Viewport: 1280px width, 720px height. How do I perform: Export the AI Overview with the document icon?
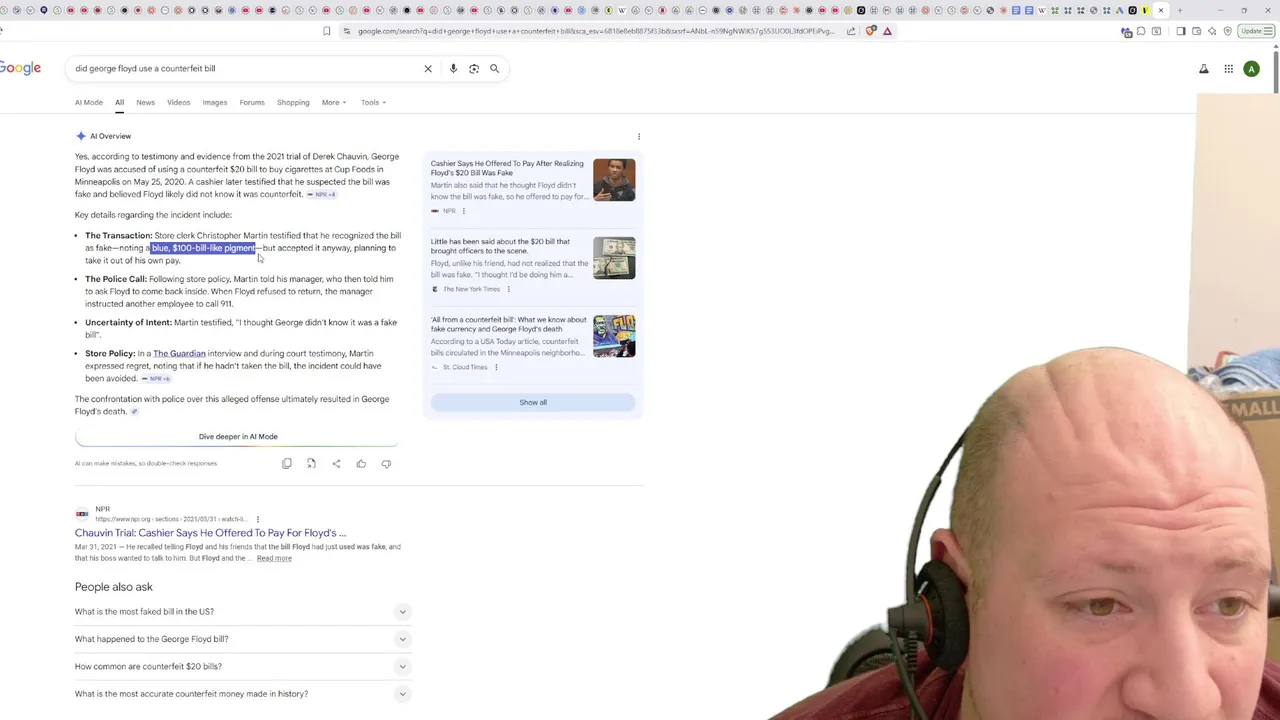(x=311, y=464)
